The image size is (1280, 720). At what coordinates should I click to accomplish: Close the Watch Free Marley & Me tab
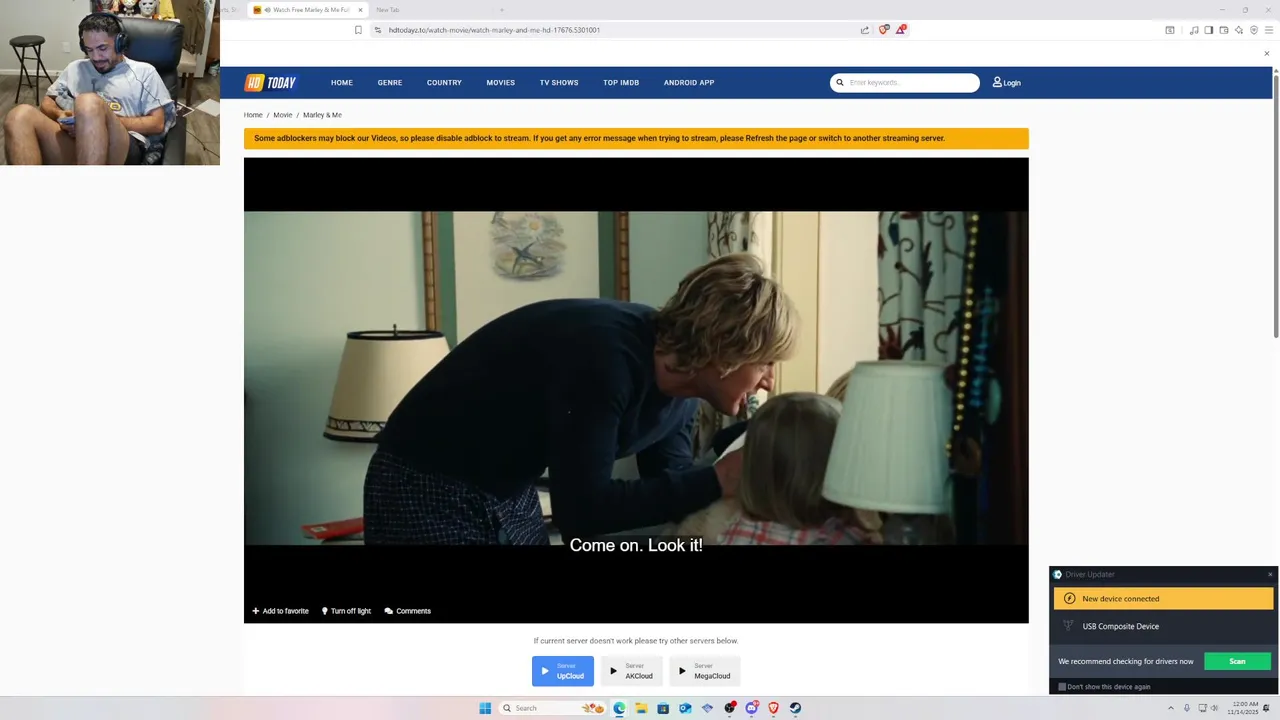(x=358, y=10)
